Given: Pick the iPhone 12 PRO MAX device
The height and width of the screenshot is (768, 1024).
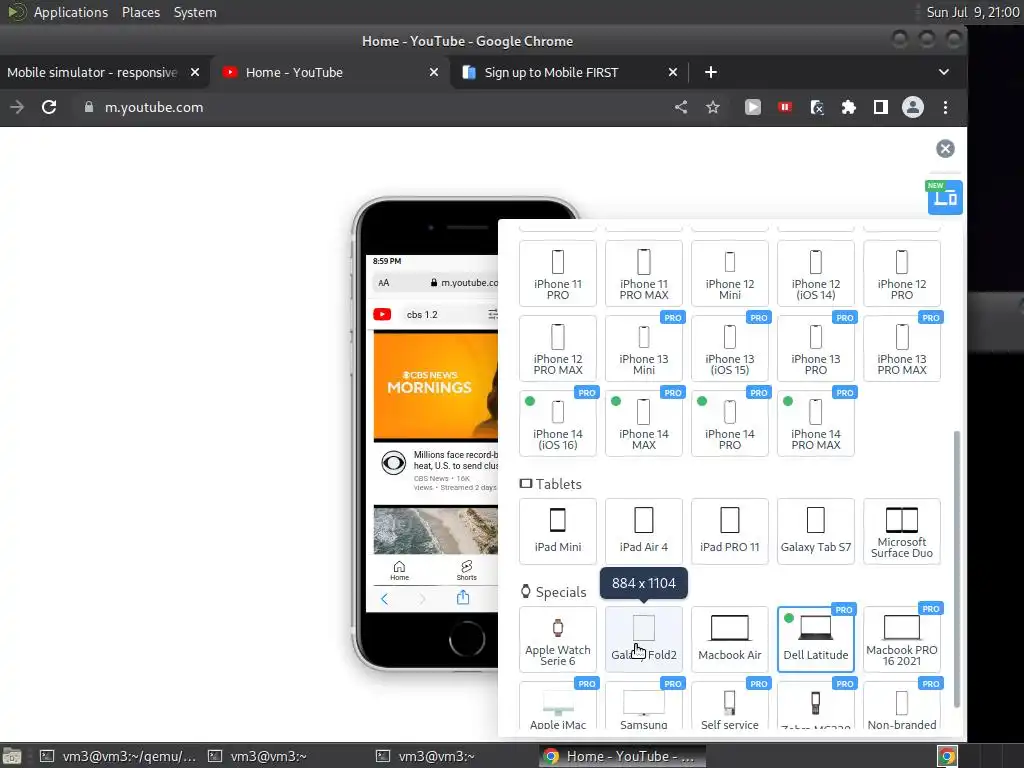Looking at the screenshot, I should pyautogui.click(x=557, y=349).
